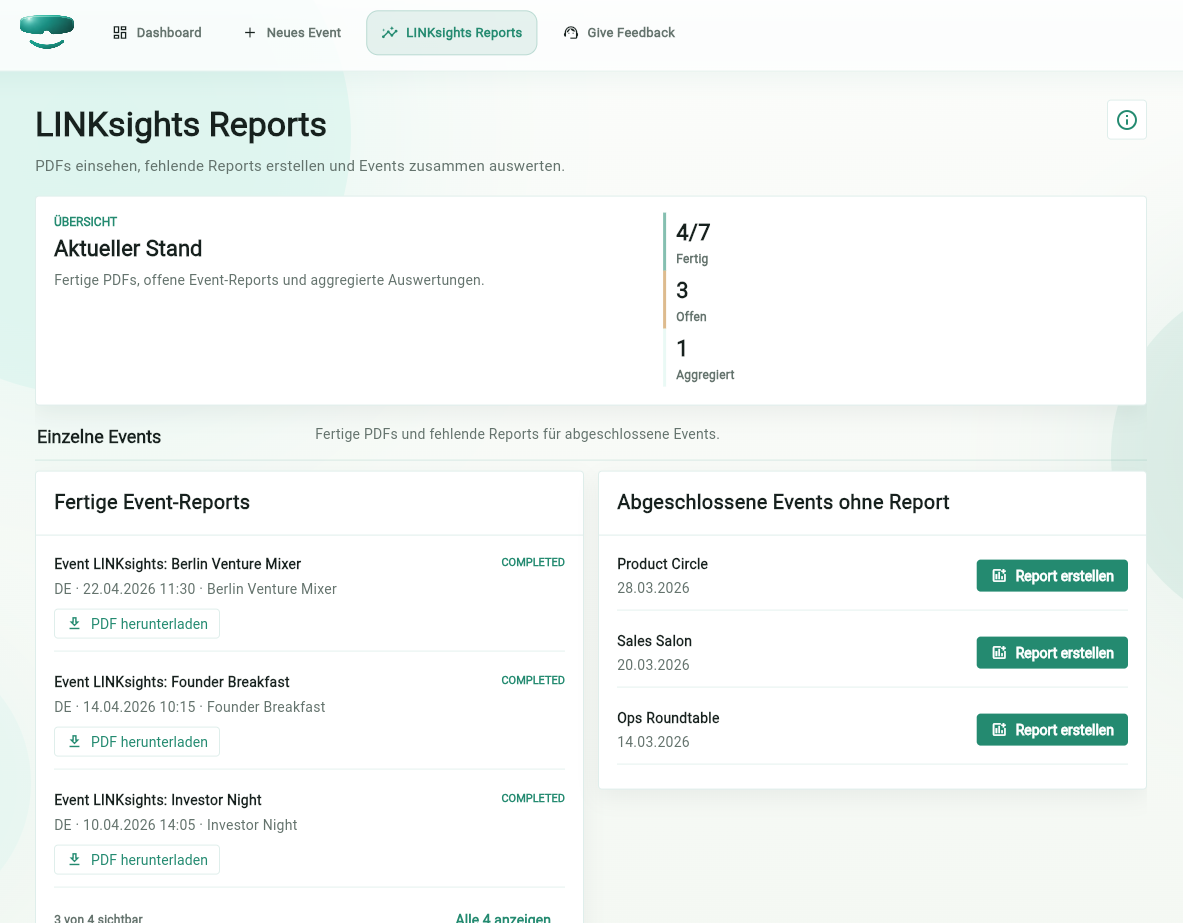Download the Investor Night PDF
Image resolution: width=1183 pixels, height=923 pixels.
click(137, 859)
